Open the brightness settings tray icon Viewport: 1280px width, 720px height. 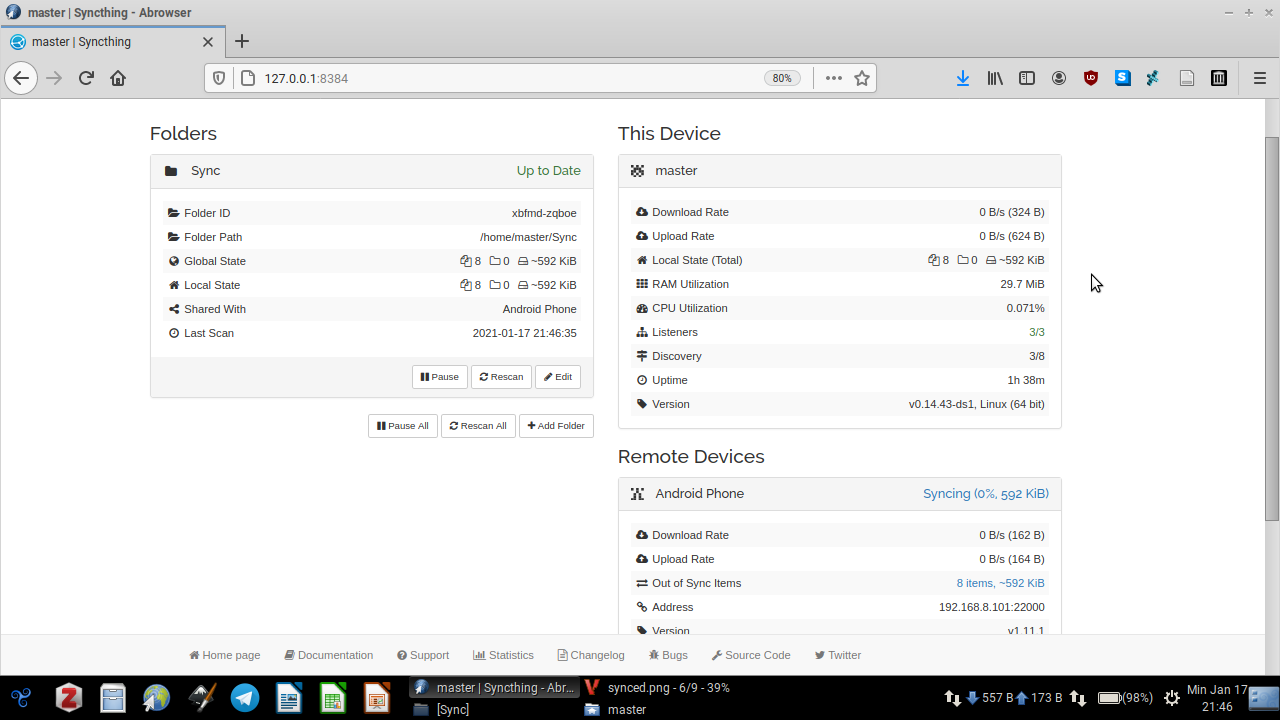[x=1170, y=698]
